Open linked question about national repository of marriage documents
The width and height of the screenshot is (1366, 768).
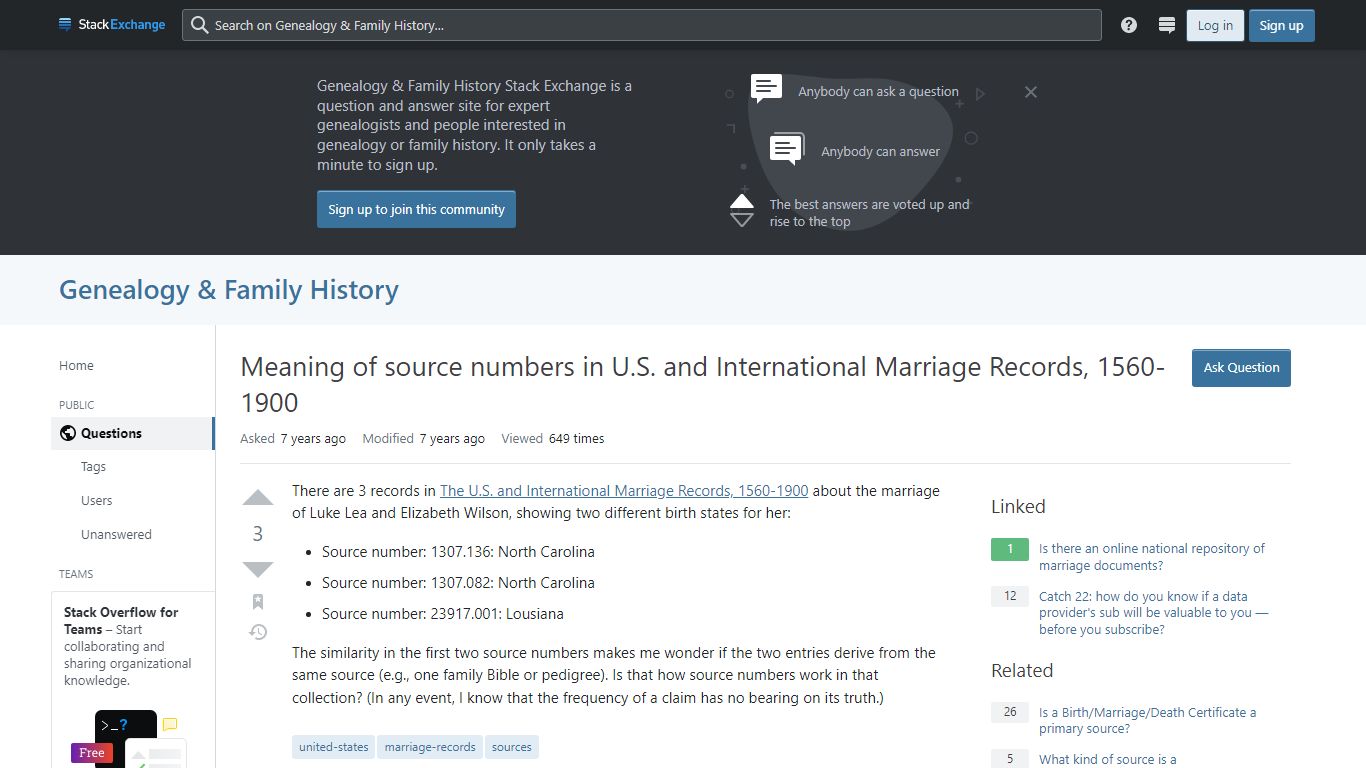[x=1152, y=557]
